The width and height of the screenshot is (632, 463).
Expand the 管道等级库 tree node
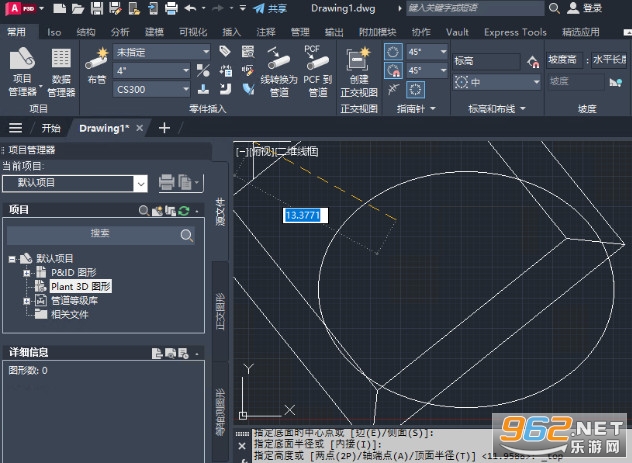coord(27,301)
